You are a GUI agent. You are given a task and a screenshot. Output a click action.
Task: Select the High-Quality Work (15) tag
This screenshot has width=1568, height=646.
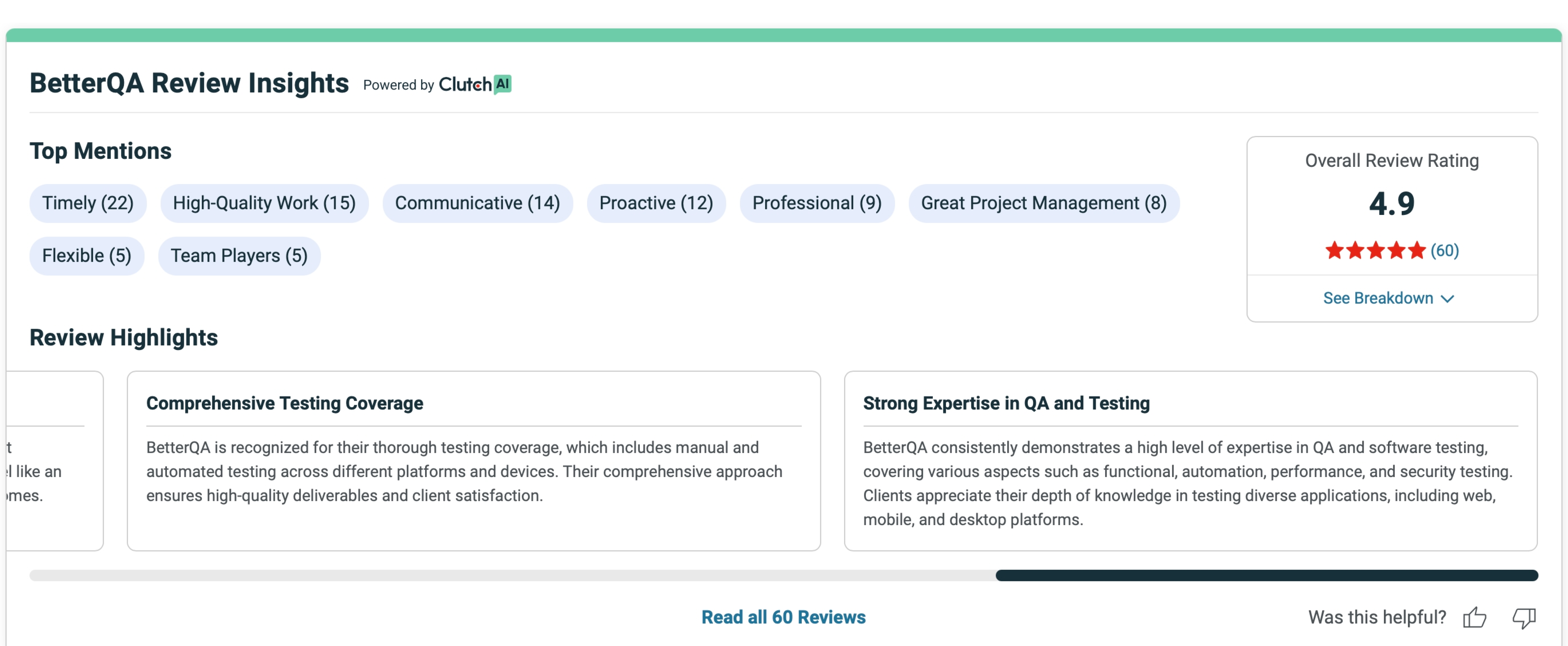264,203
